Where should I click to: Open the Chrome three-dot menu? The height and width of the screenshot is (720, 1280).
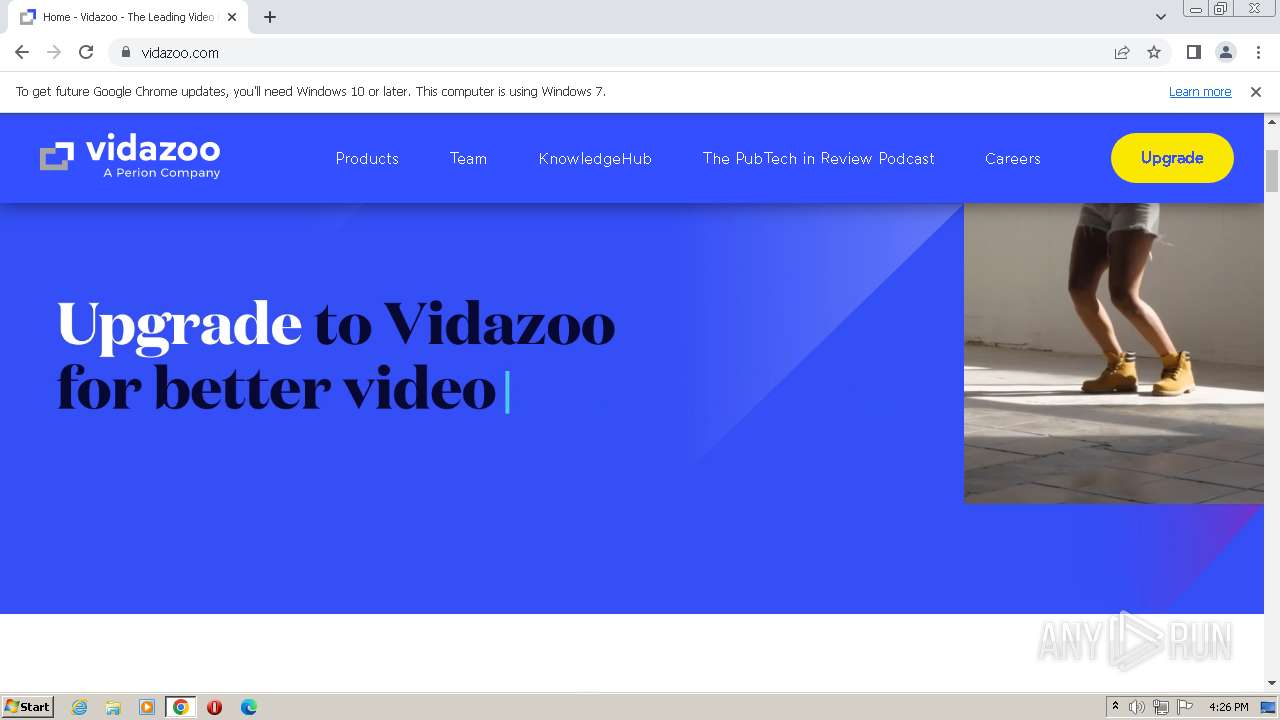(1258, 52)
